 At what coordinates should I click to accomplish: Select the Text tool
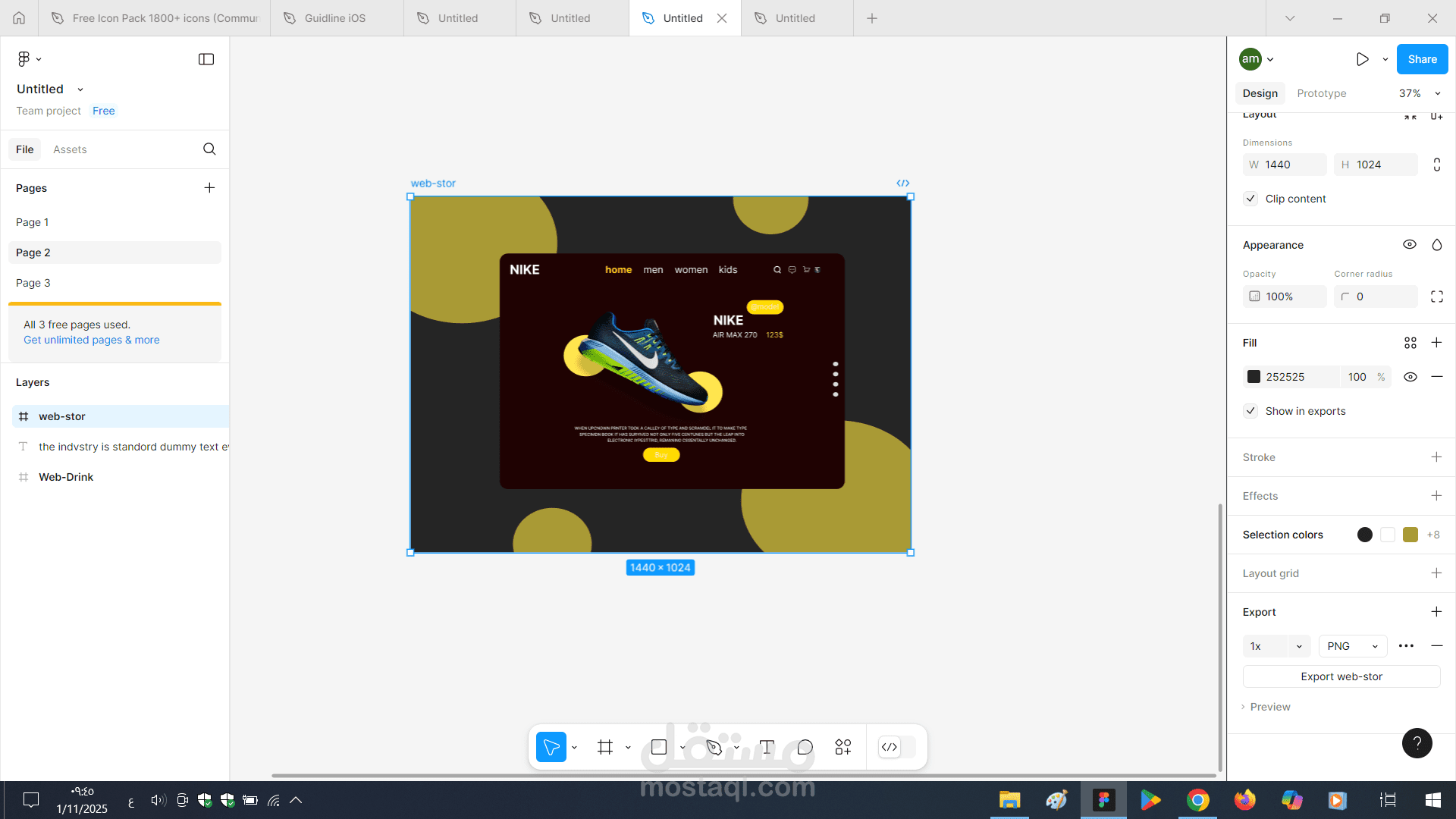(767, 747)
